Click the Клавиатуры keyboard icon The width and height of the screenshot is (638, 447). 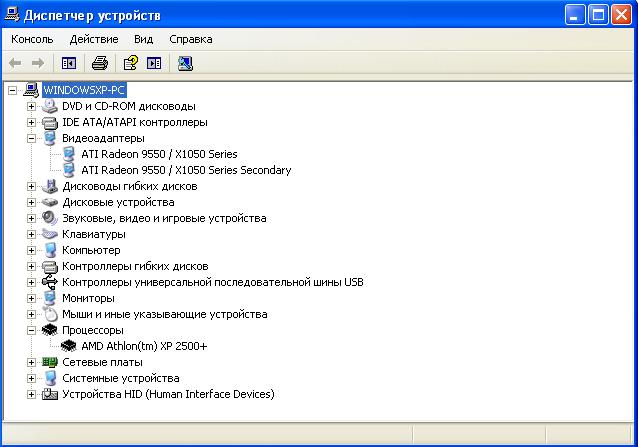tap(50, 234)
